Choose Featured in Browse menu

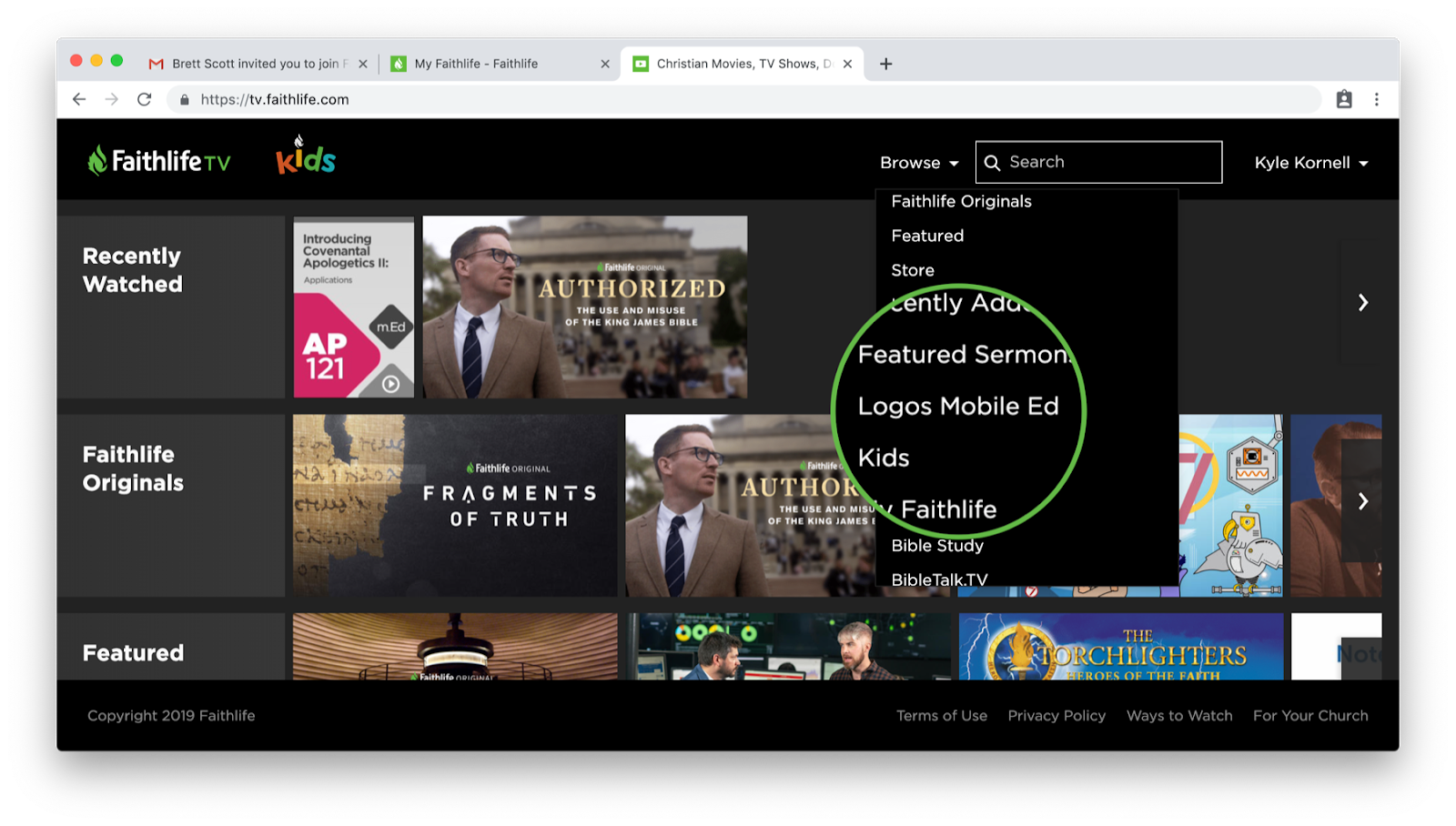coord(927,236)
